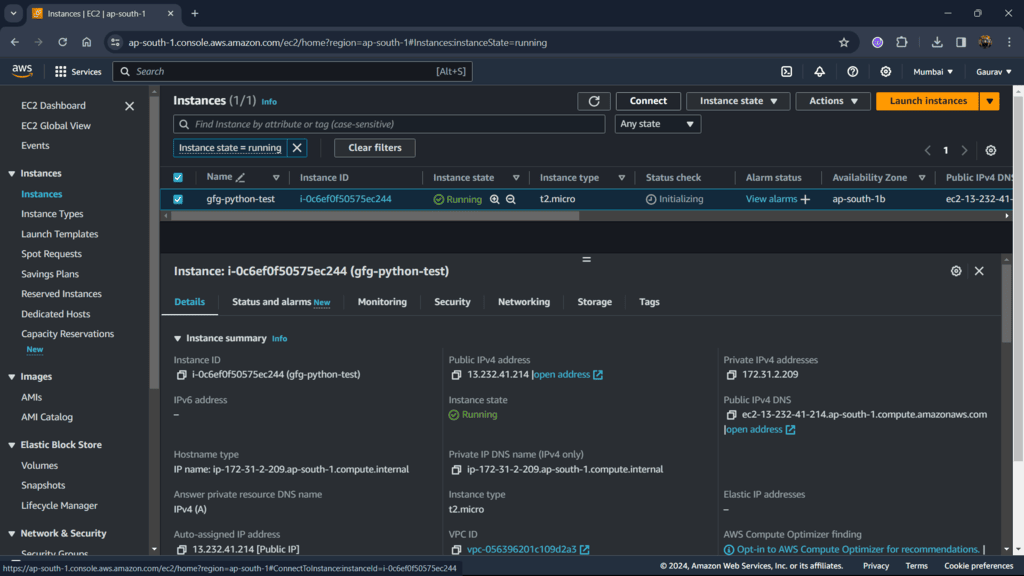Open instance link i-0c6ef0f50575ec244 in table
The image size is (1024, 576).
coord(345,199)
